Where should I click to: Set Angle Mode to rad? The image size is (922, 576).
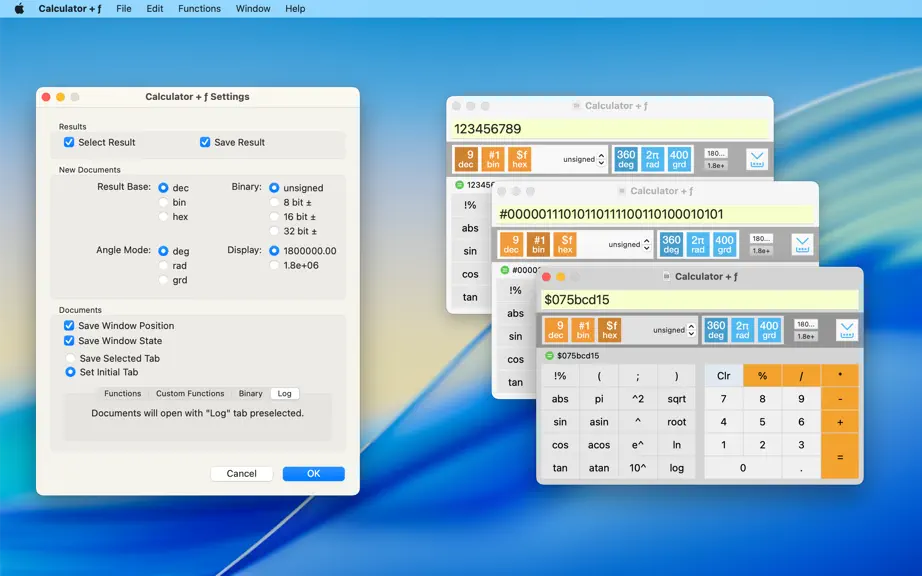[x=163, y=266]
